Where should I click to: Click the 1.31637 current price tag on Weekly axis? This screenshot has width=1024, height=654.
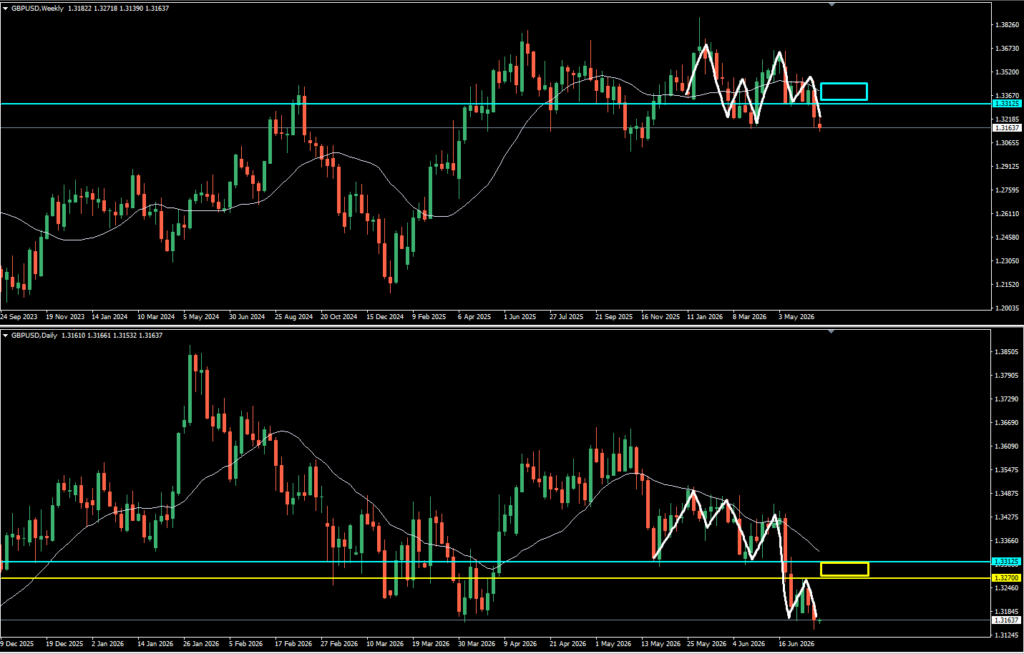(1007, 128)
